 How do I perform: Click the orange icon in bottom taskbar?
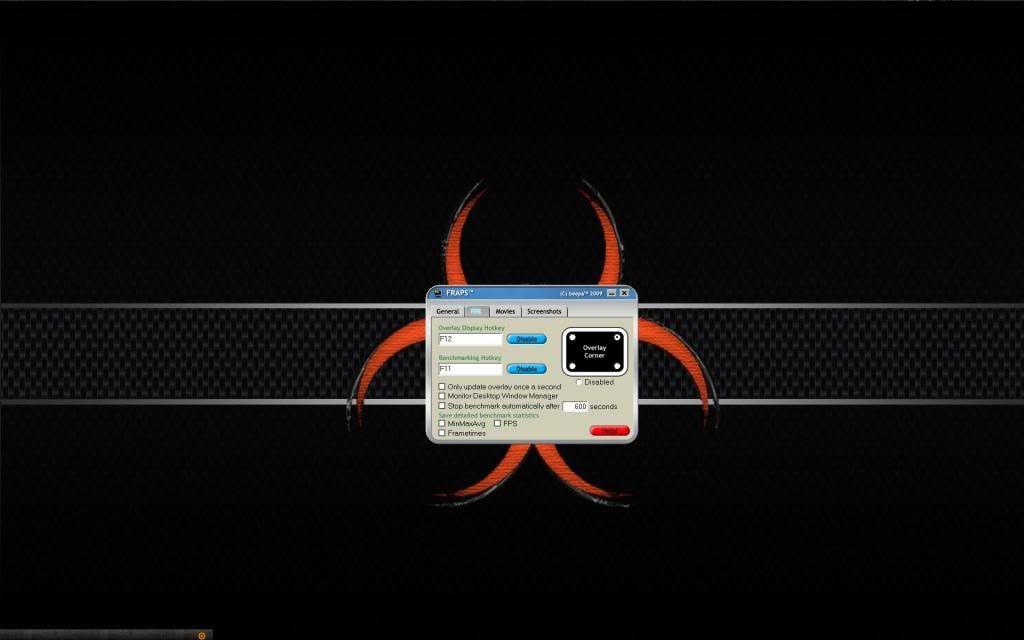(202, 635)
